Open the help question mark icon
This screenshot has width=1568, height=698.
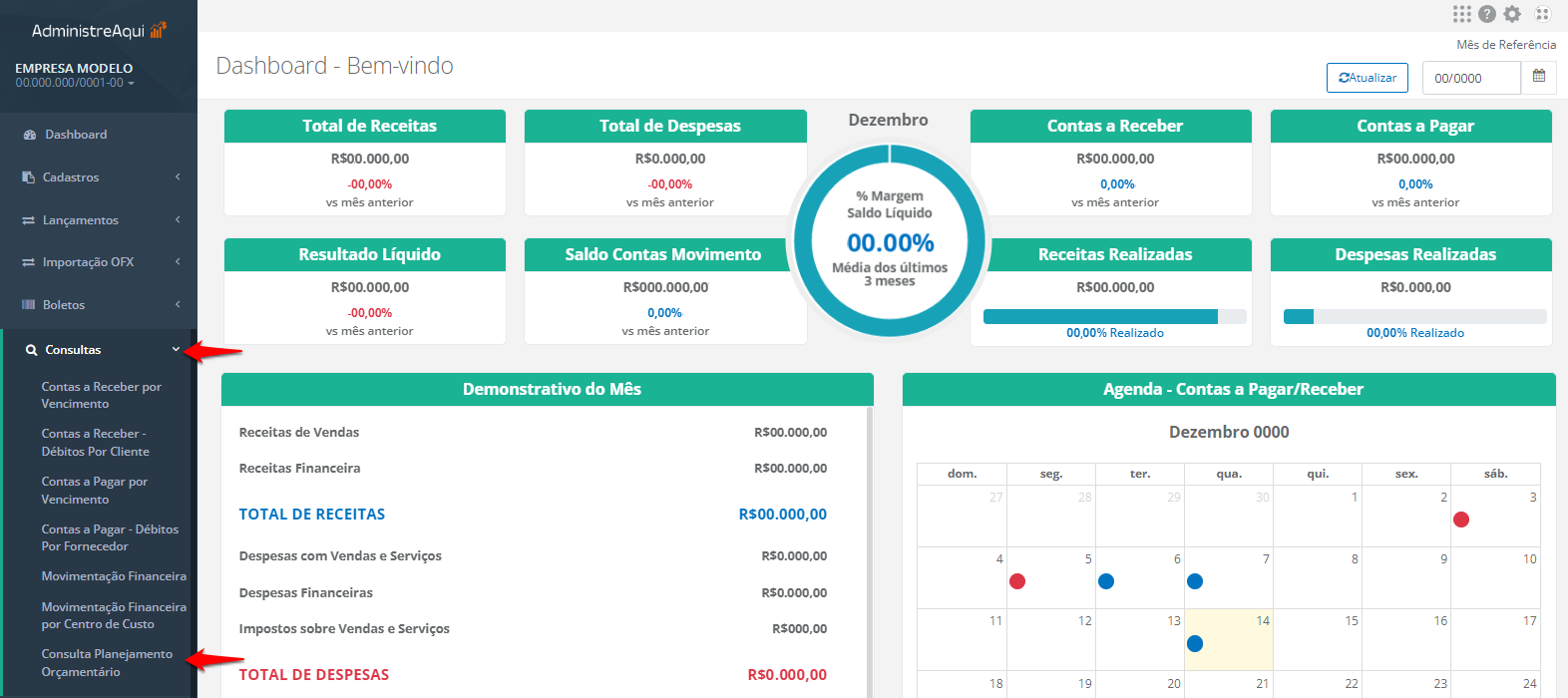(1487, 14)
